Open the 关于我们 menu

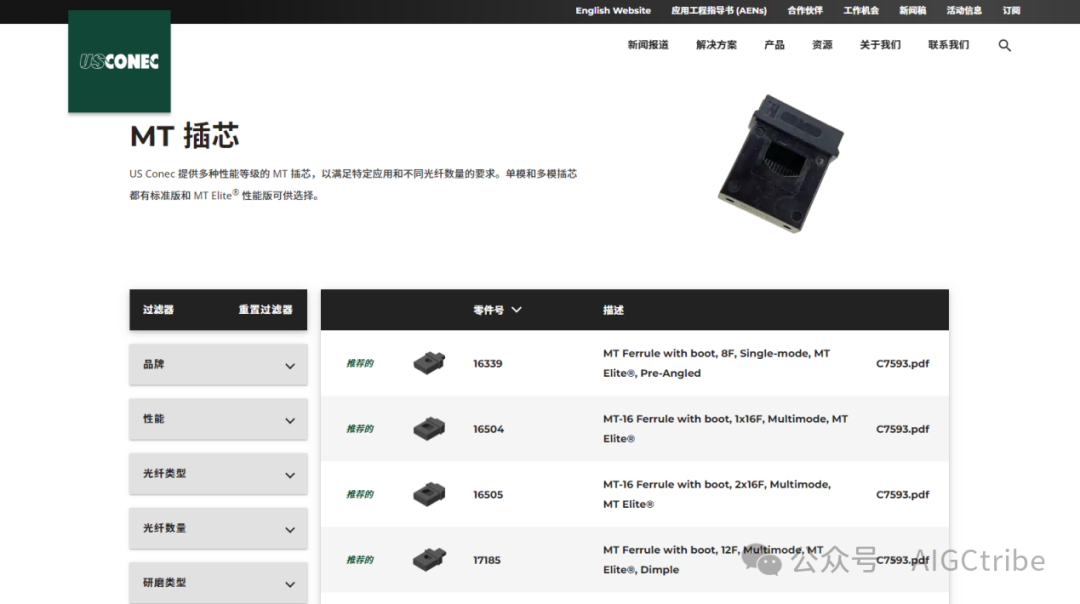coord(880,45)
